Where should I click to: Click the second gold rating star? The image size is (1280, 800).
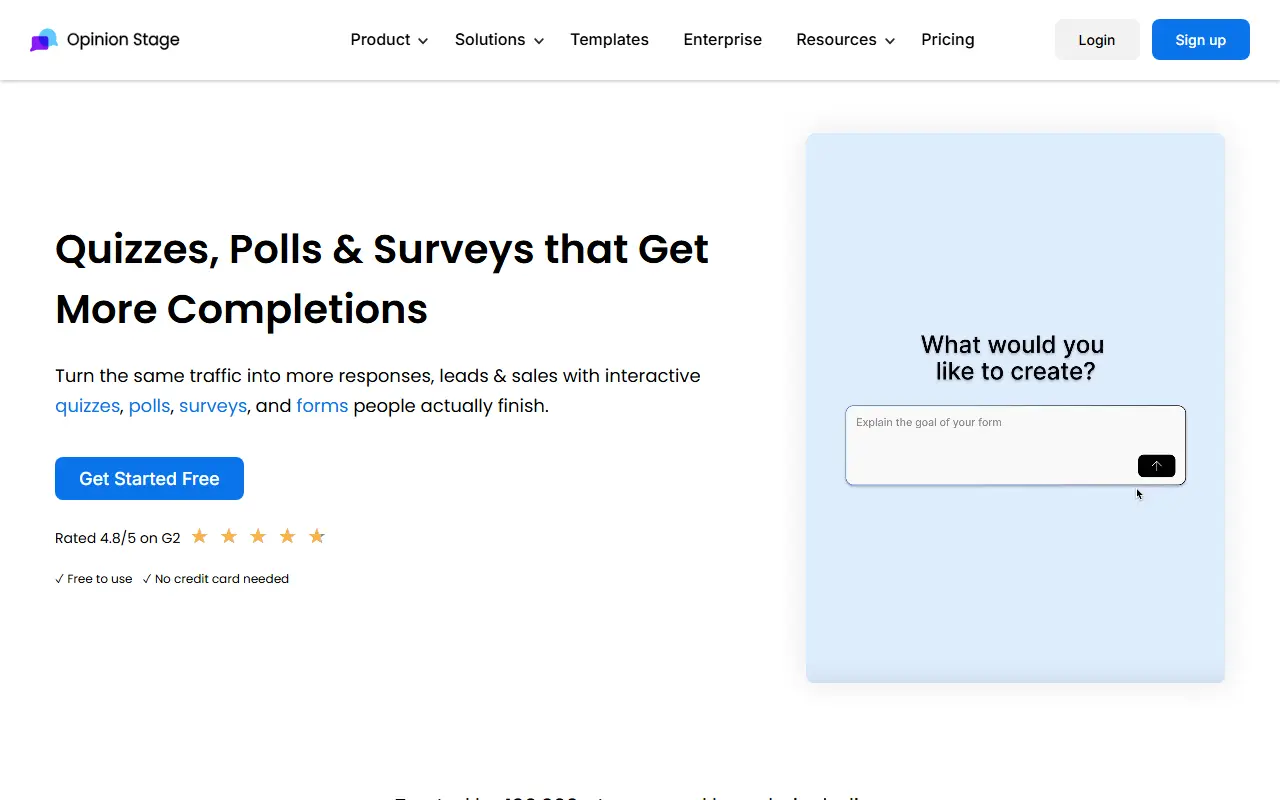click(x=229, y=537)
